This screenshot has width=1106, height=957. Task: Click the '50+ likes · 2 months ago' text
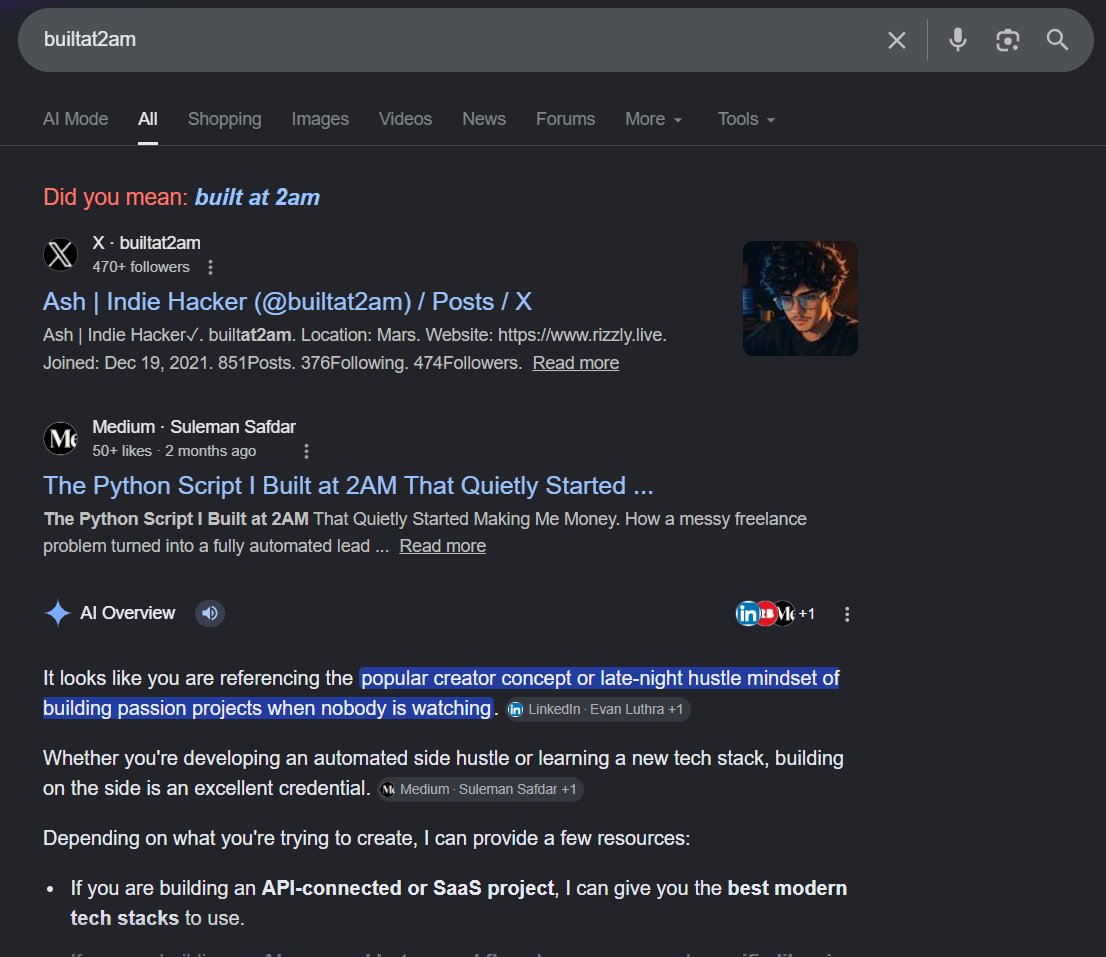tap(174, 451)
